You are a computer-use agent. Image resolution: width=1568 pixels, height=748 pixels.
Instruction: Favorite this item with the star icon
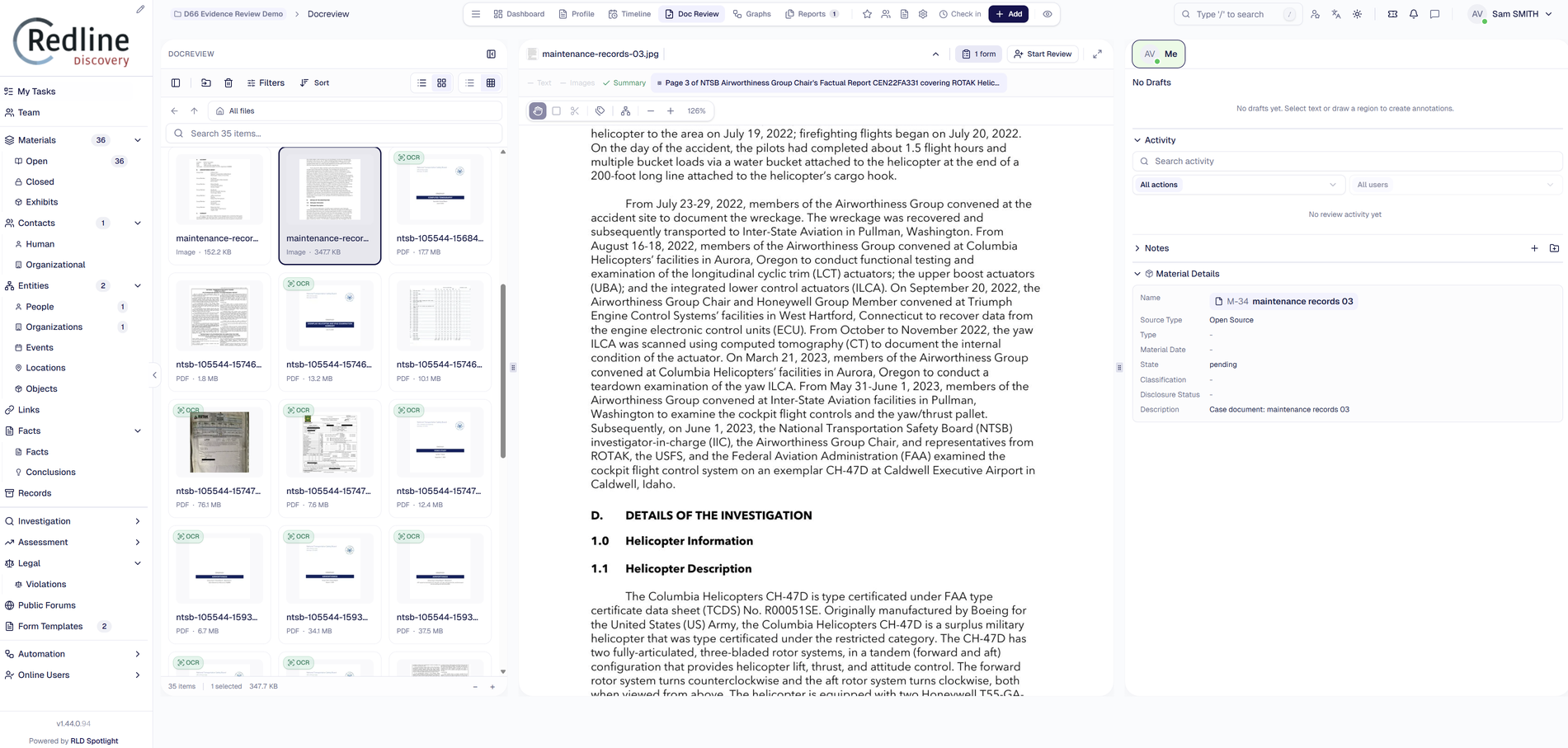(867, 14)
